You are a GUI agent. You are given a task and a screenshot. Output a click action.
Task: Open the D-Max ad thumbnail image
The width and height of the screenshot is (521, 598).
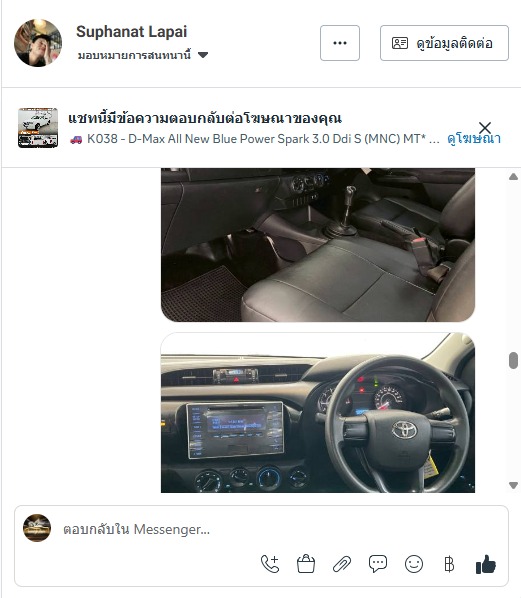38,127
